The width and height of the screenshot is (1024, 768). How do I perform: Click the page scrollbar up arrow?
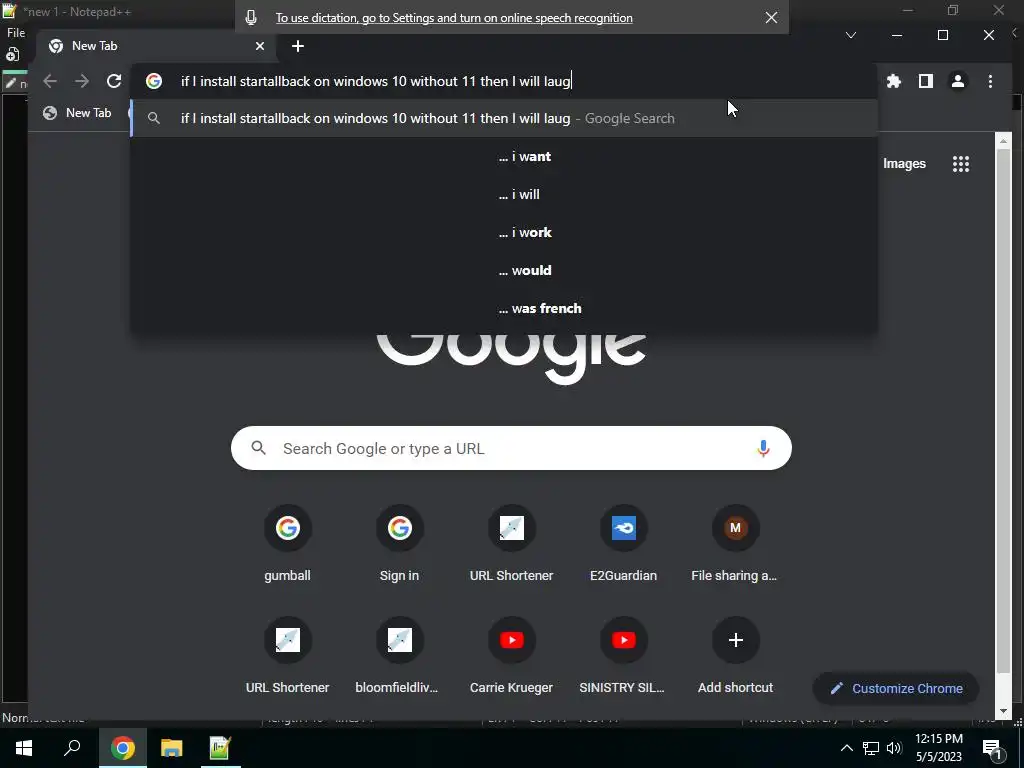pyautogui.click(x=1004, y=139)
